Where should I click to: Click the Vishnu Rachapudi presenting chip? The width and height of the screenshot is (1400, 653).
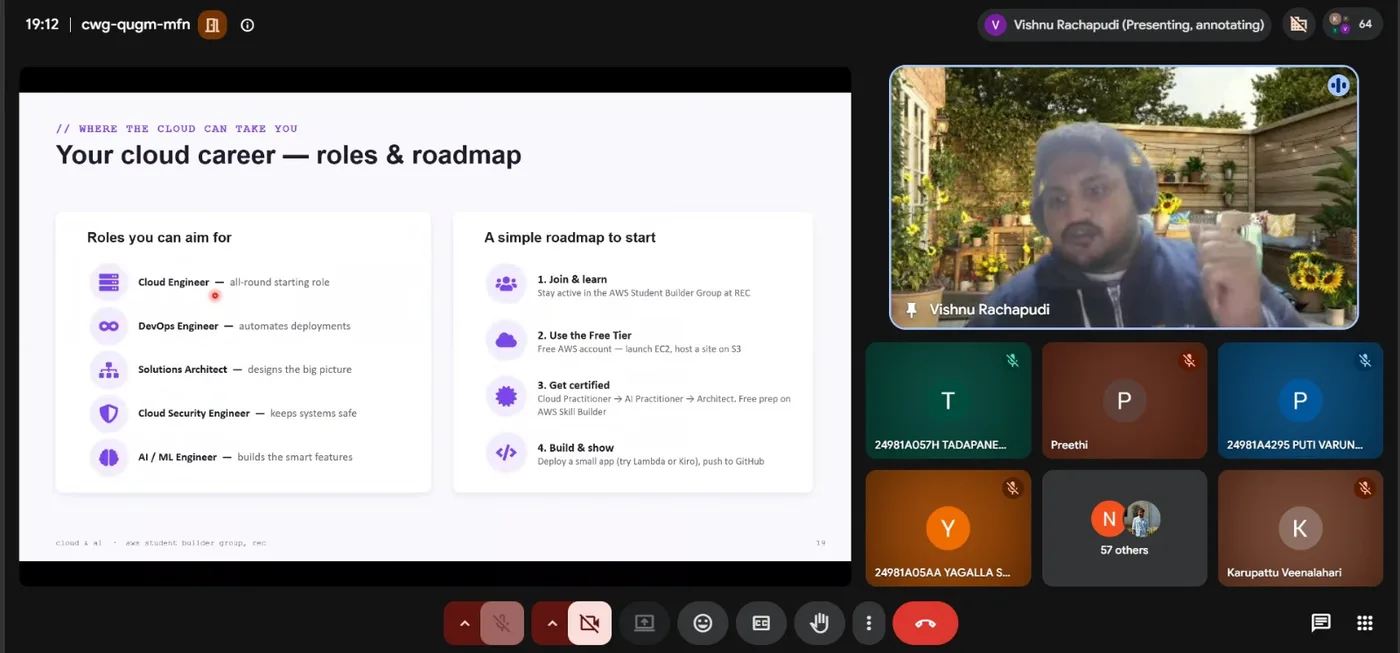[1124, 25]
